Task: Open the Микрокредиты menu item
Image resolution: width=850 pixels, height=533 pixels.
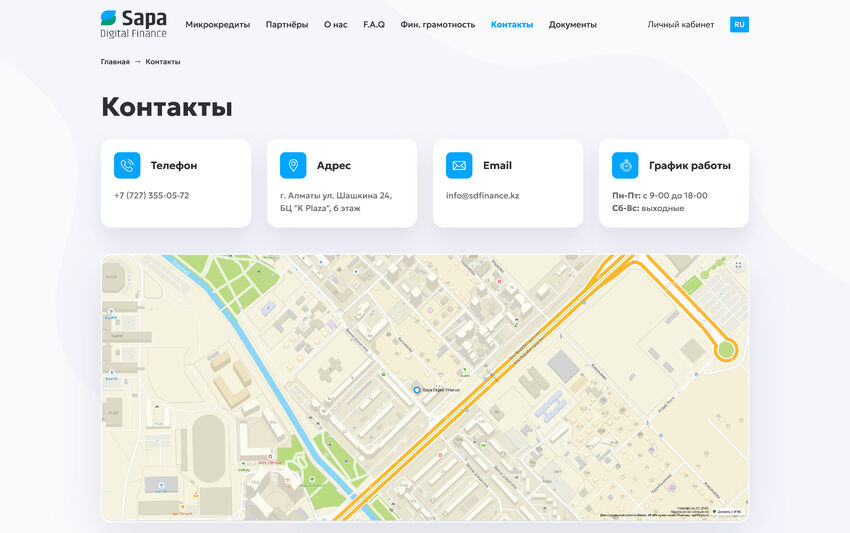Action: pyautogui.click(x=218, y=24)
